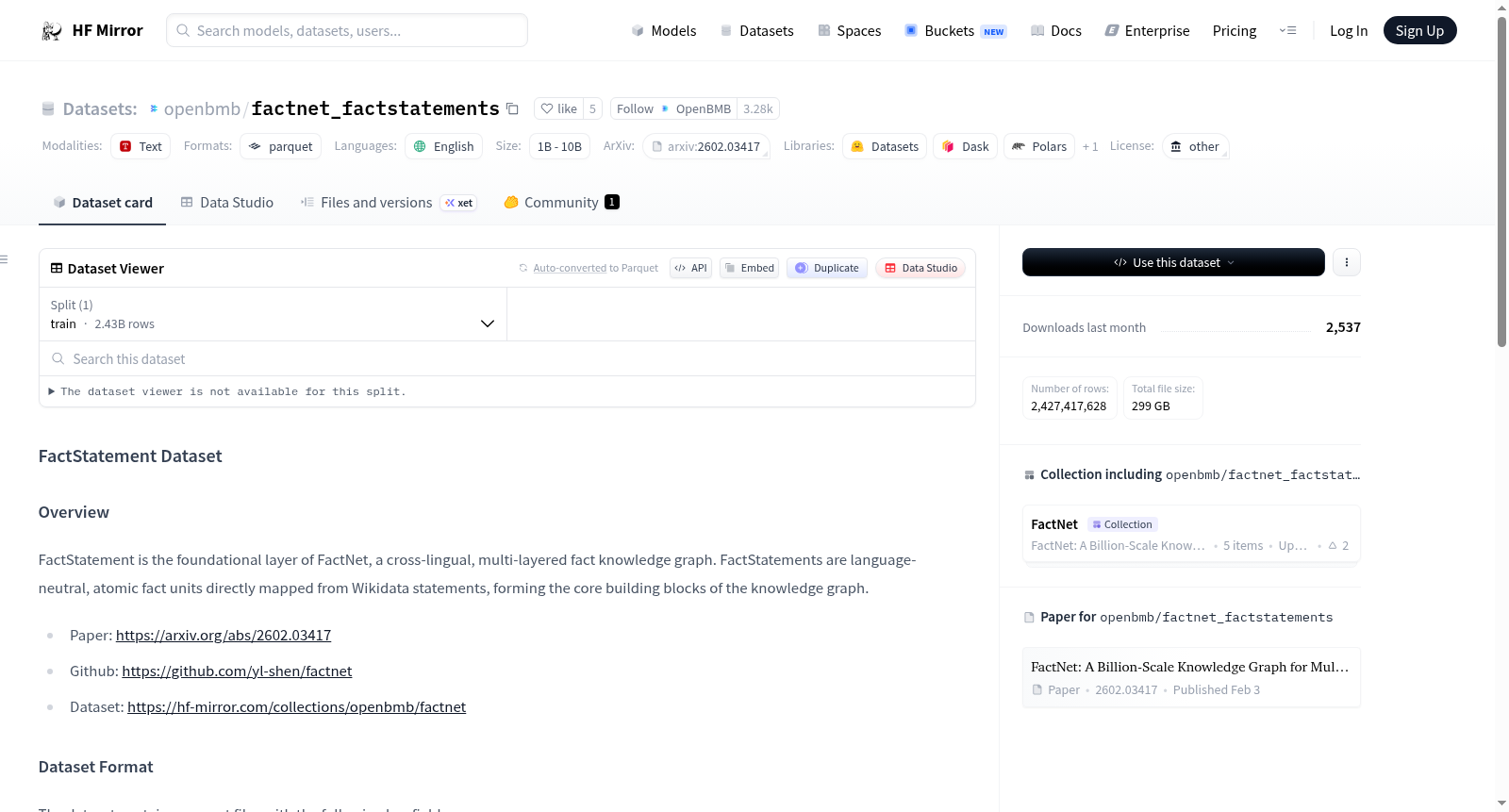Click the Dataset Viewer table icon
Screen dimensions: 1509x812
[x=57, y=268]
